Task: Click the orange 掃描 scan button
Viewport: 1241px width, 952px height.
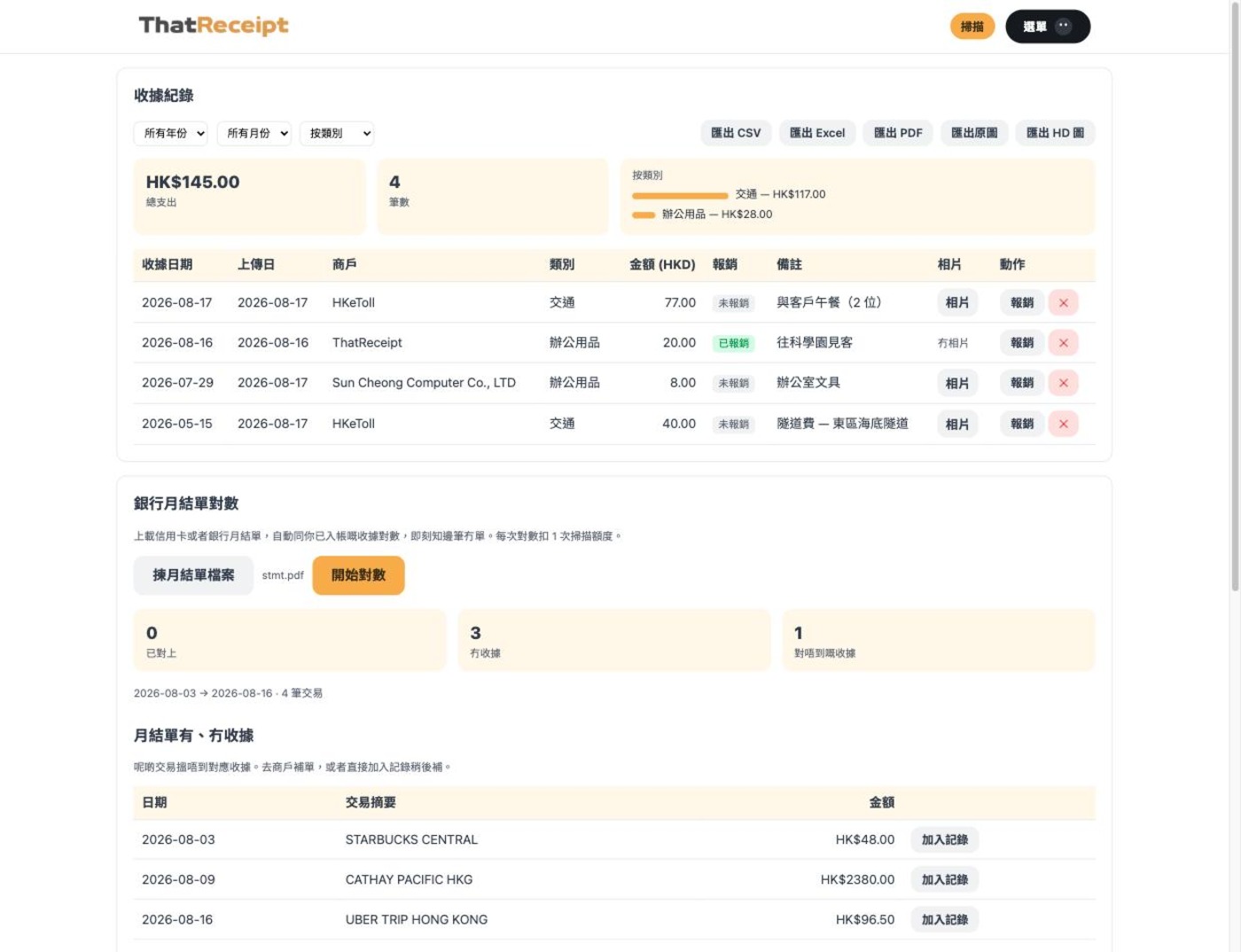Action: 972,27
